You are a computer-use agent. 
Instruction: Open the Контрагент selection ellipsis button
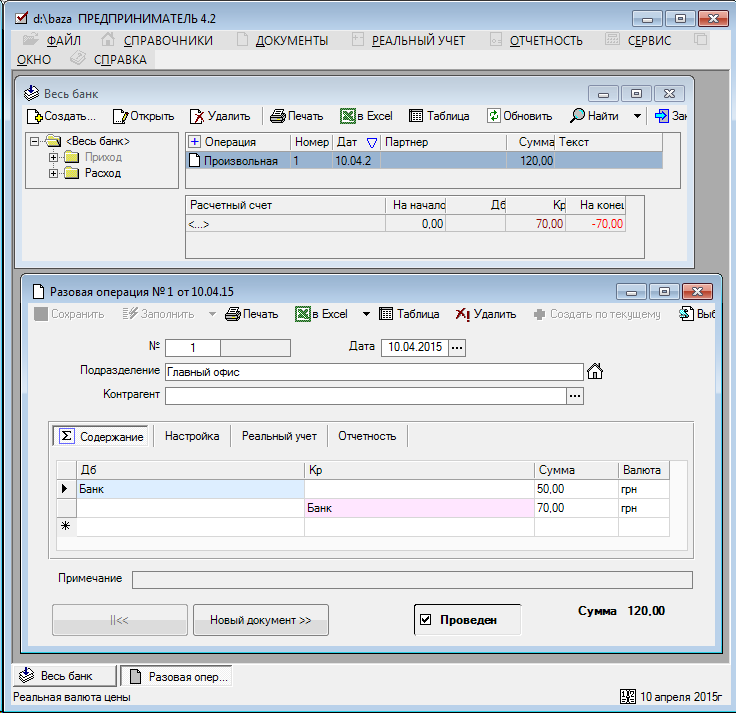(575, 396)
